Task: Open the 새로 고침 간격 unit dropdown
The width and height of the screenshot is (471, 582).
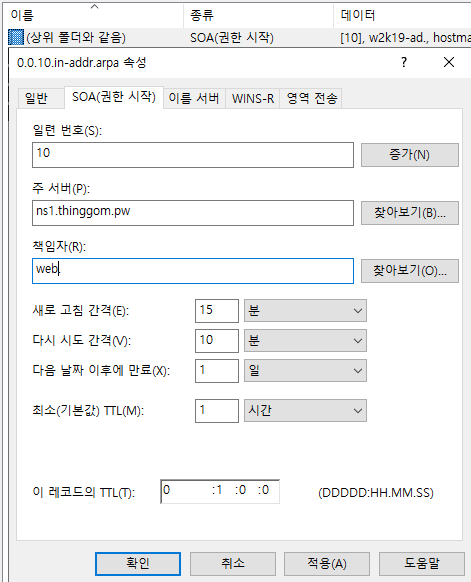Action: click(305, 311)
